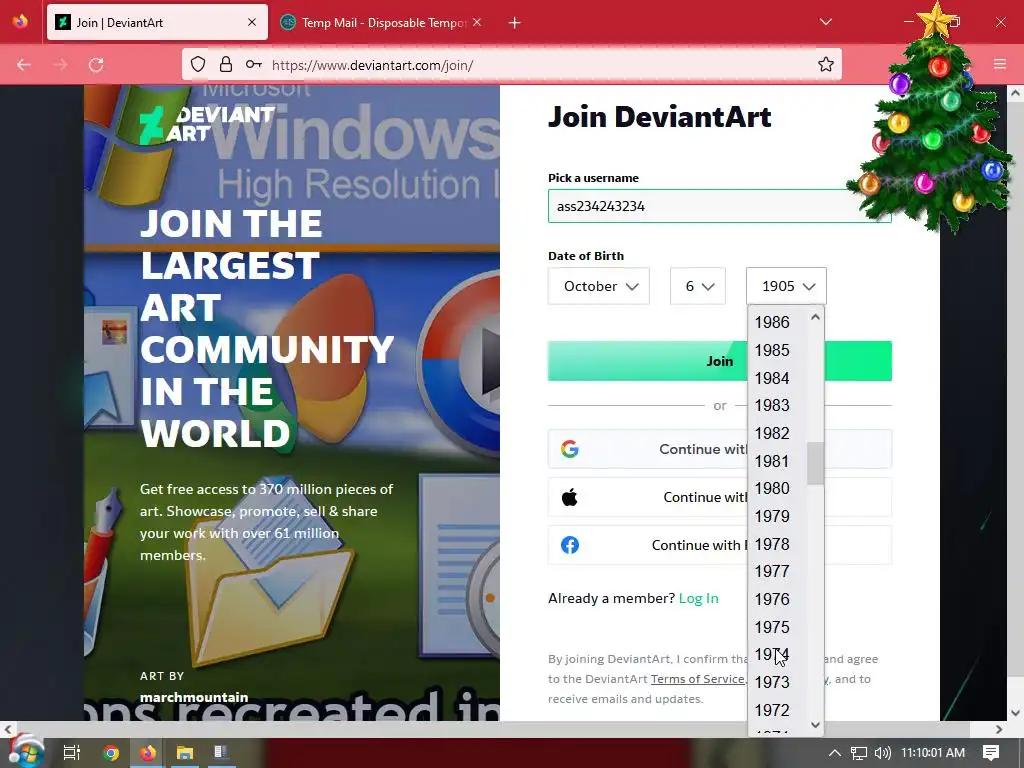Viewport: 1024px width, 768px height.
Task: Click the year list scrollbar thumb
Action: click(815, 464)
